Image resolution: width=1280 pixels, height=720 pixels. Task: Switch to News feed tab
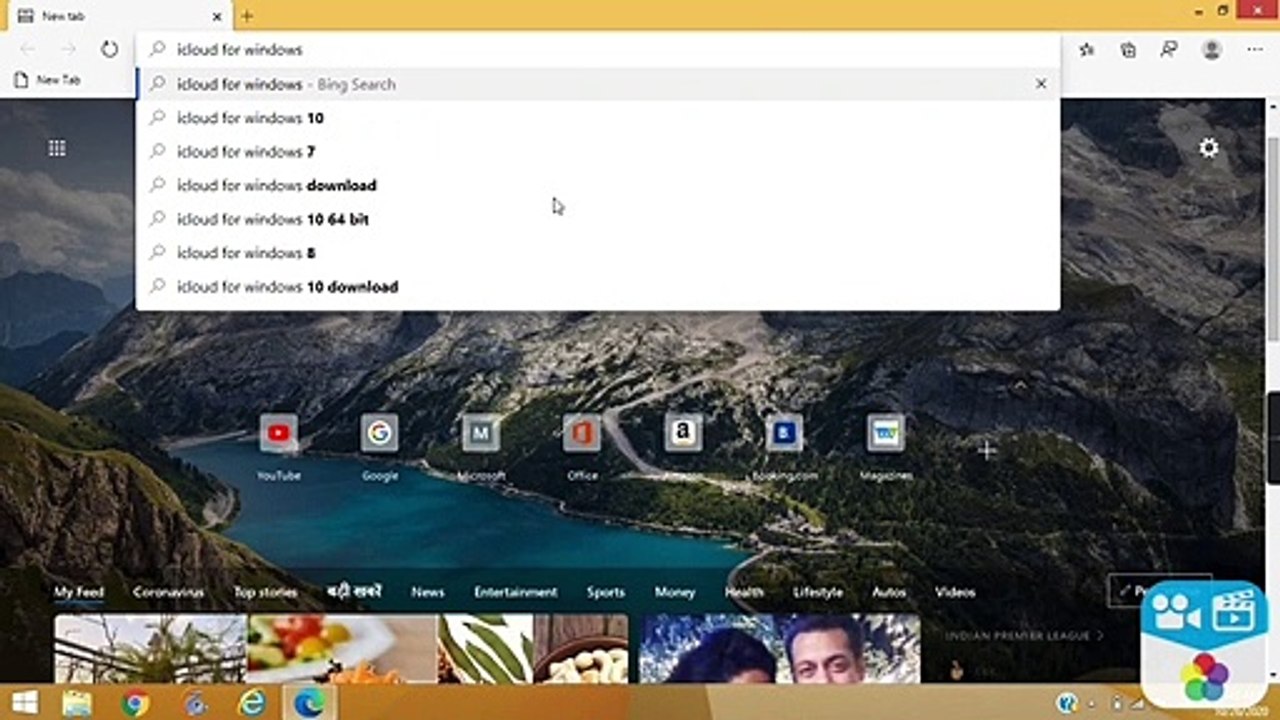tap(427, 592)
